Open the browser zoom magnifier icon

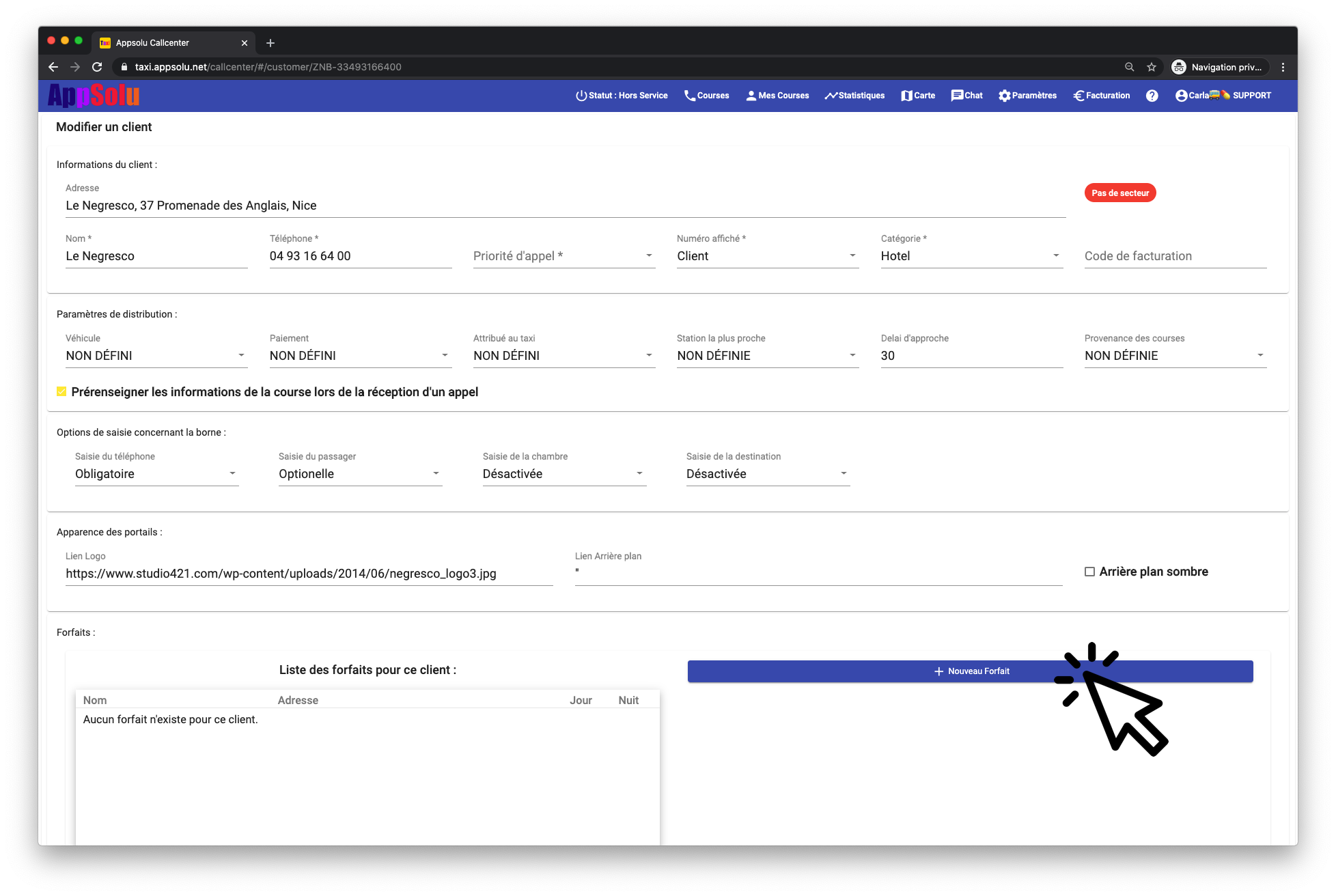coord(1129,67)
